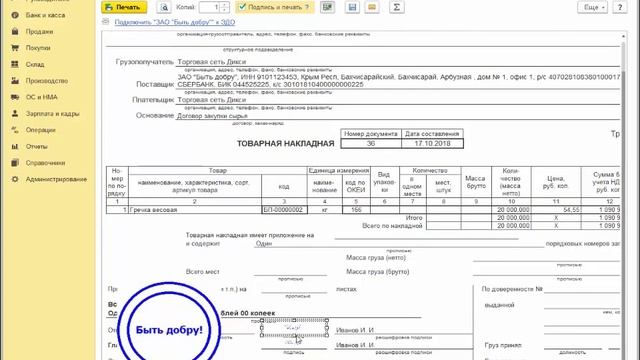Open Отчеты section in sidebar
640x360 pixels.
point(36,146)
